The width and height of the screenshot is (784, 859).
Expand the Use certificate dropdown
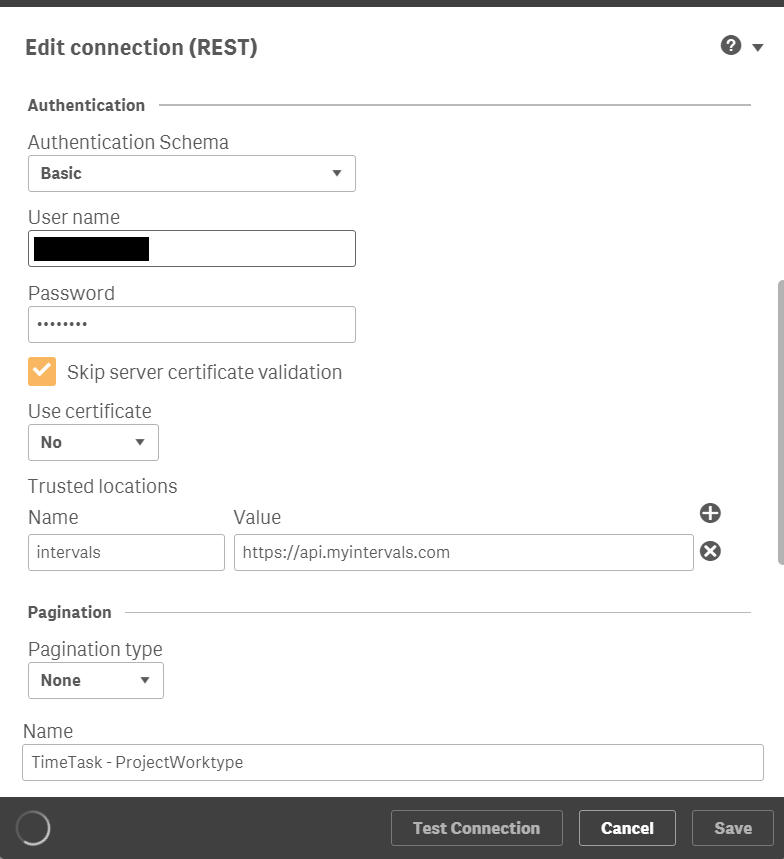click(x=93, y=442)
